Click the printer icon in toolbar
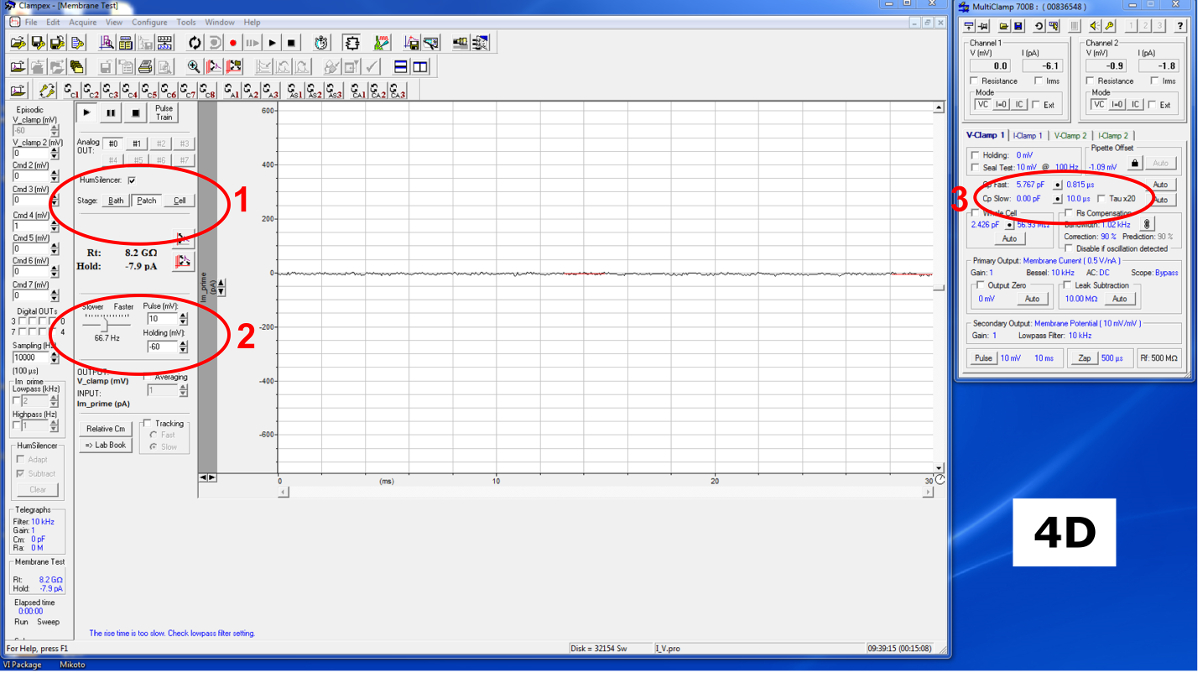This screenshot has width=1200, height=673. [x=145, y=67]
